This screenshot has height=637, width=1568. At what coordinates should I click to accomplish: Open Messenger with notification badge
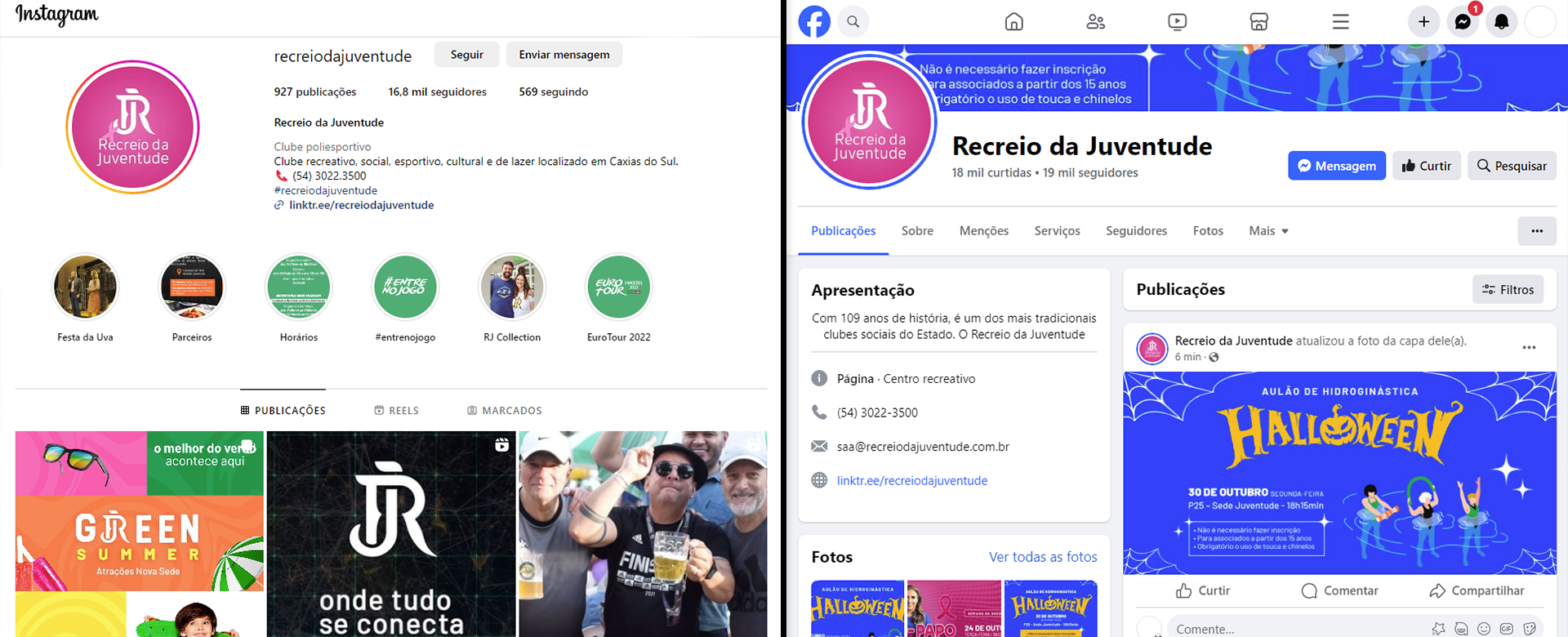(1463, 21)
